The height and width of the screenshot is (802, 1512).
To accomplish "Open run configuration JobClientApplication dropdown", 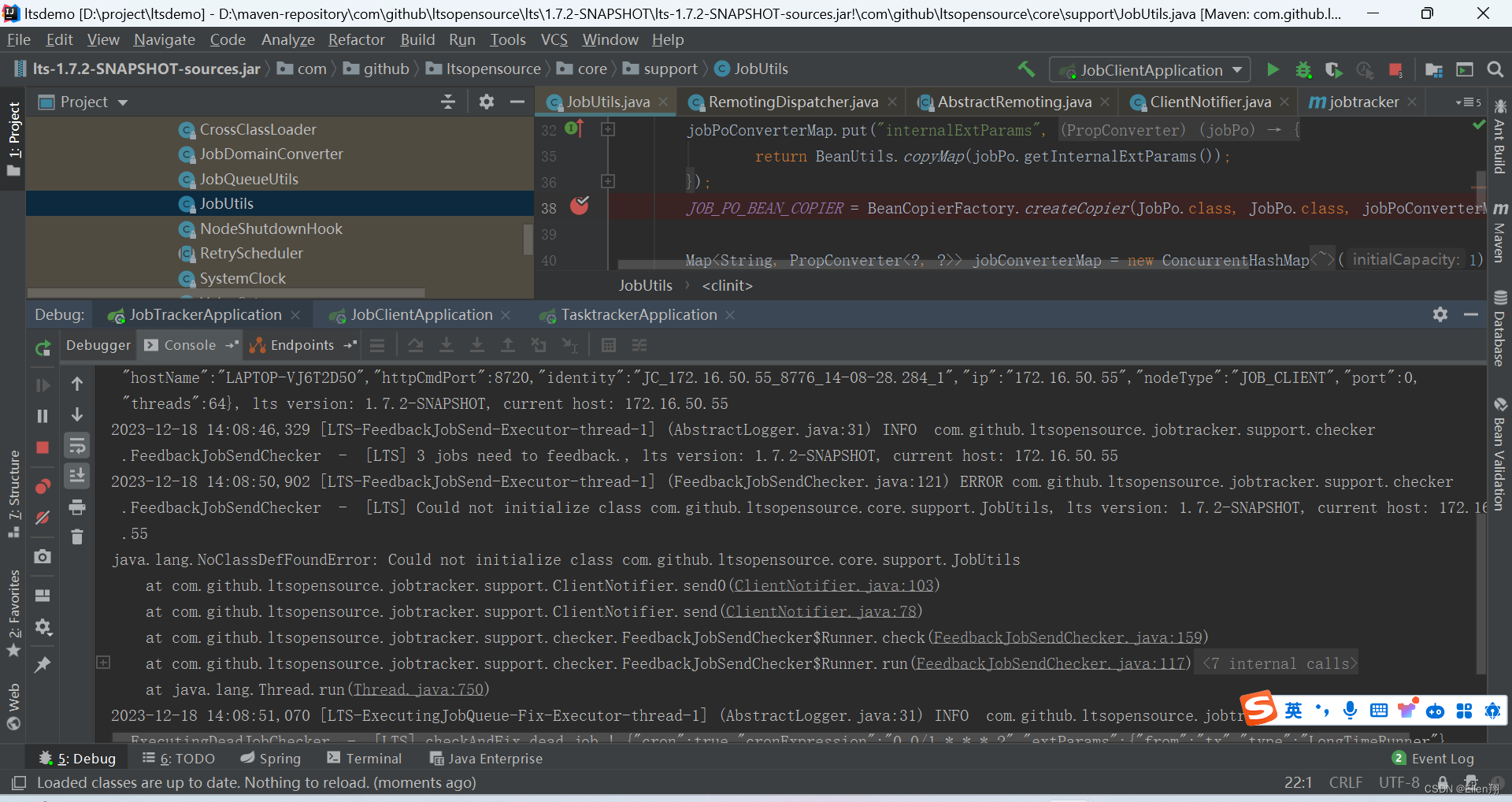I will click(x=1150, y=70).
